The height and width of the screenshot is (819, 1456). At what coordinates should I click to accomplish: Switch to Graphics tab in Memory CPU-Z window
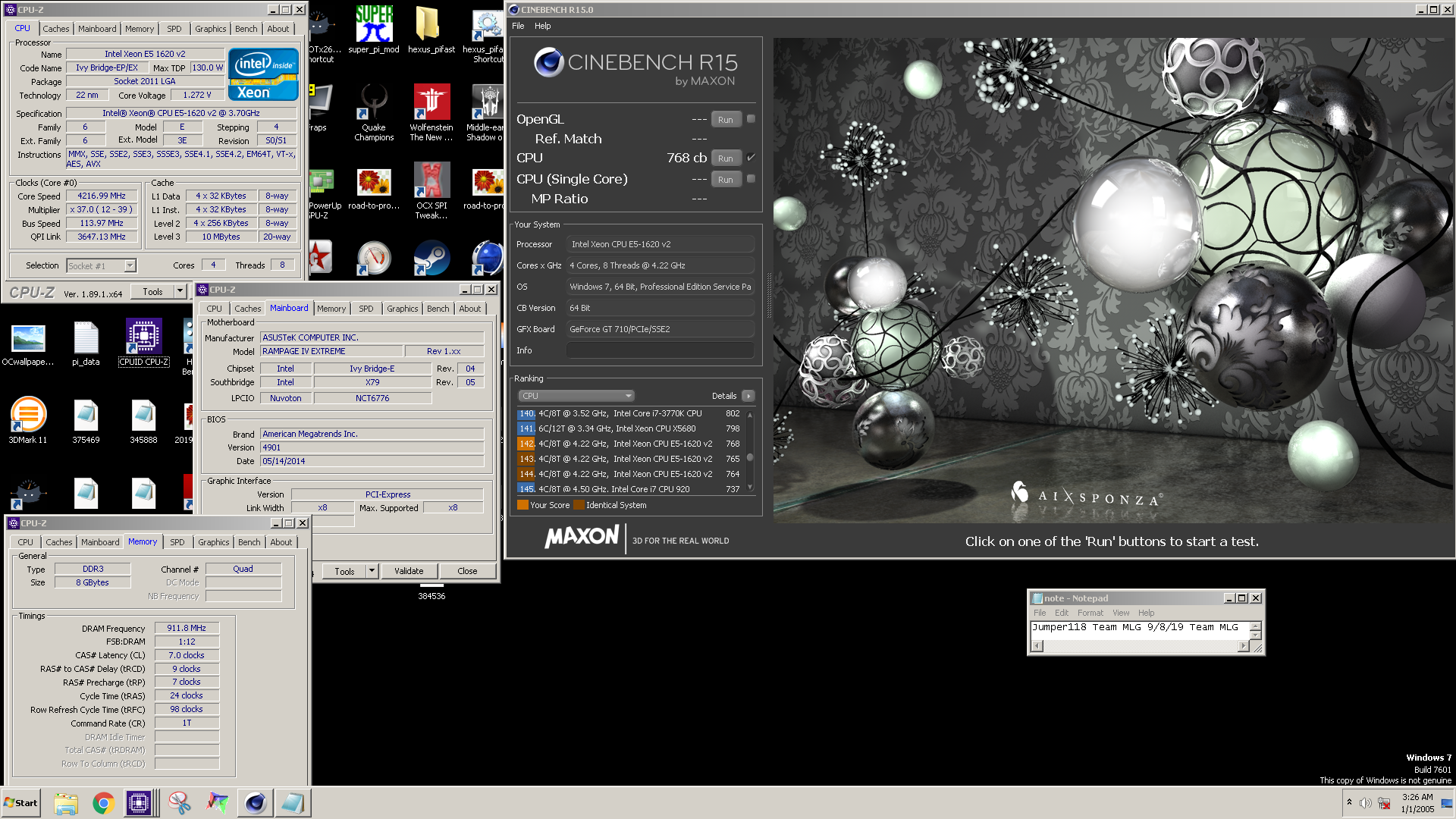pyautogui.click(x=213, y=542)
